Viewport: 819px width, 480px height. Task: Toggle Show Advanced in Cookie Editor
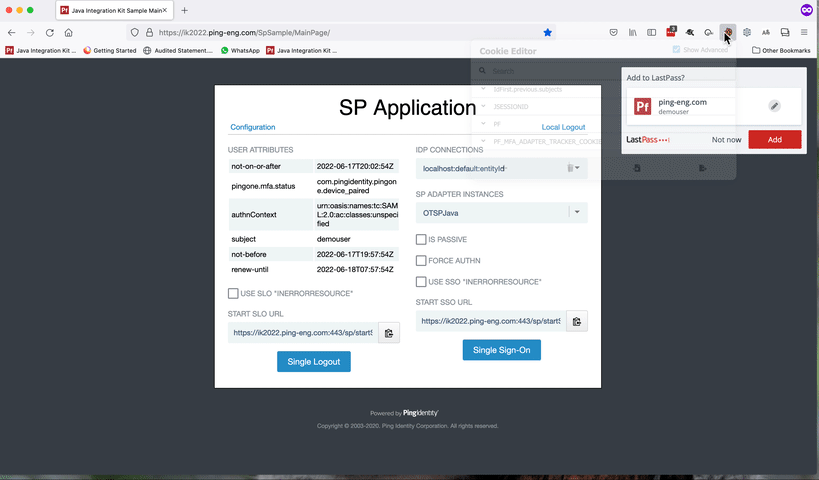click(x=676, y=50)
